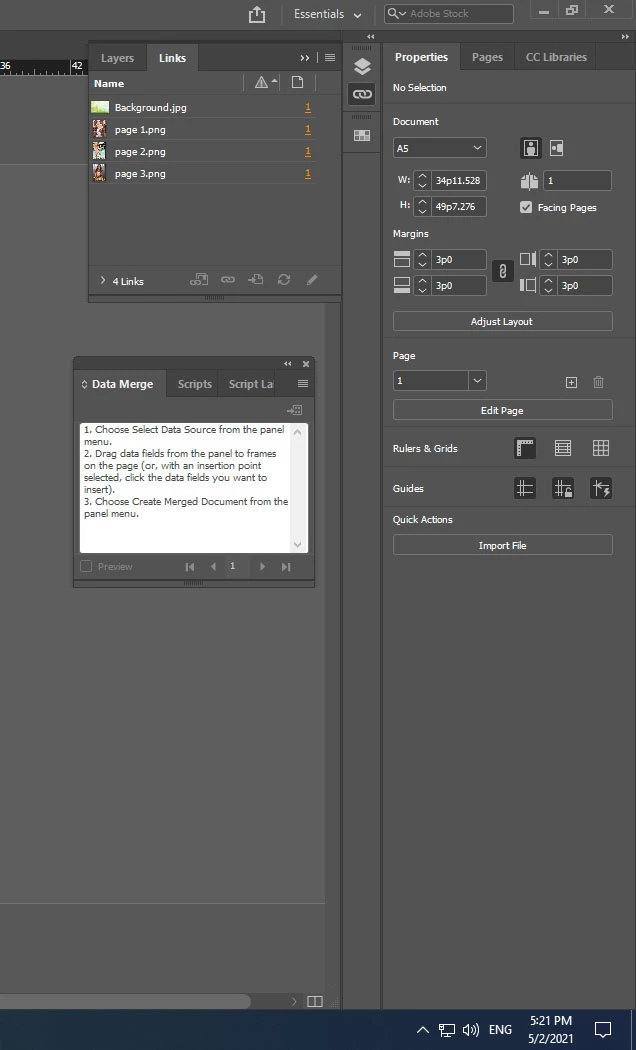Click the Import File button

(502, 545)
